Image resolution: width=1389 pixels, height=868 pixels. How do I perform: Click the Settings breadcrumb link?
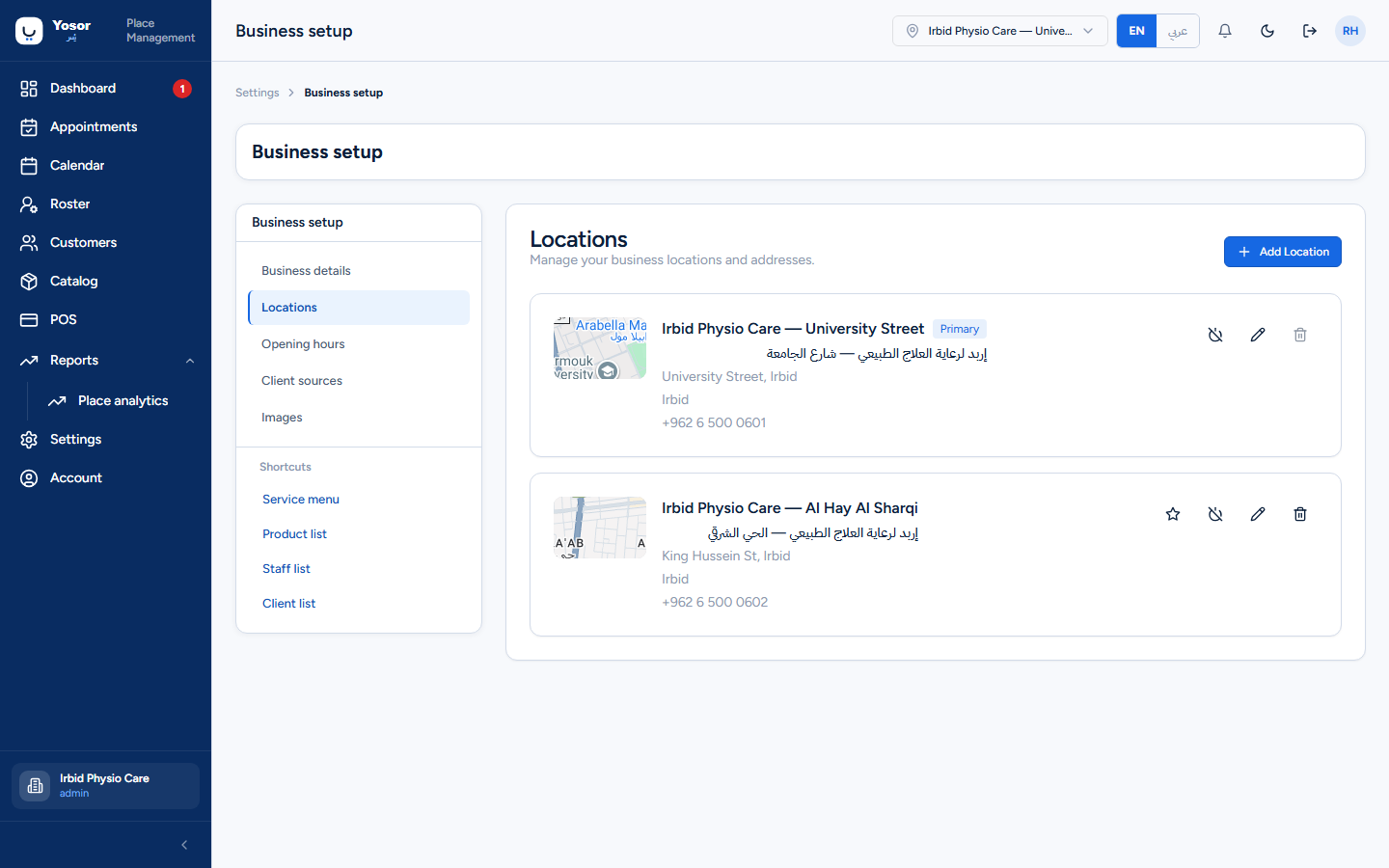(x=258, y=93)
